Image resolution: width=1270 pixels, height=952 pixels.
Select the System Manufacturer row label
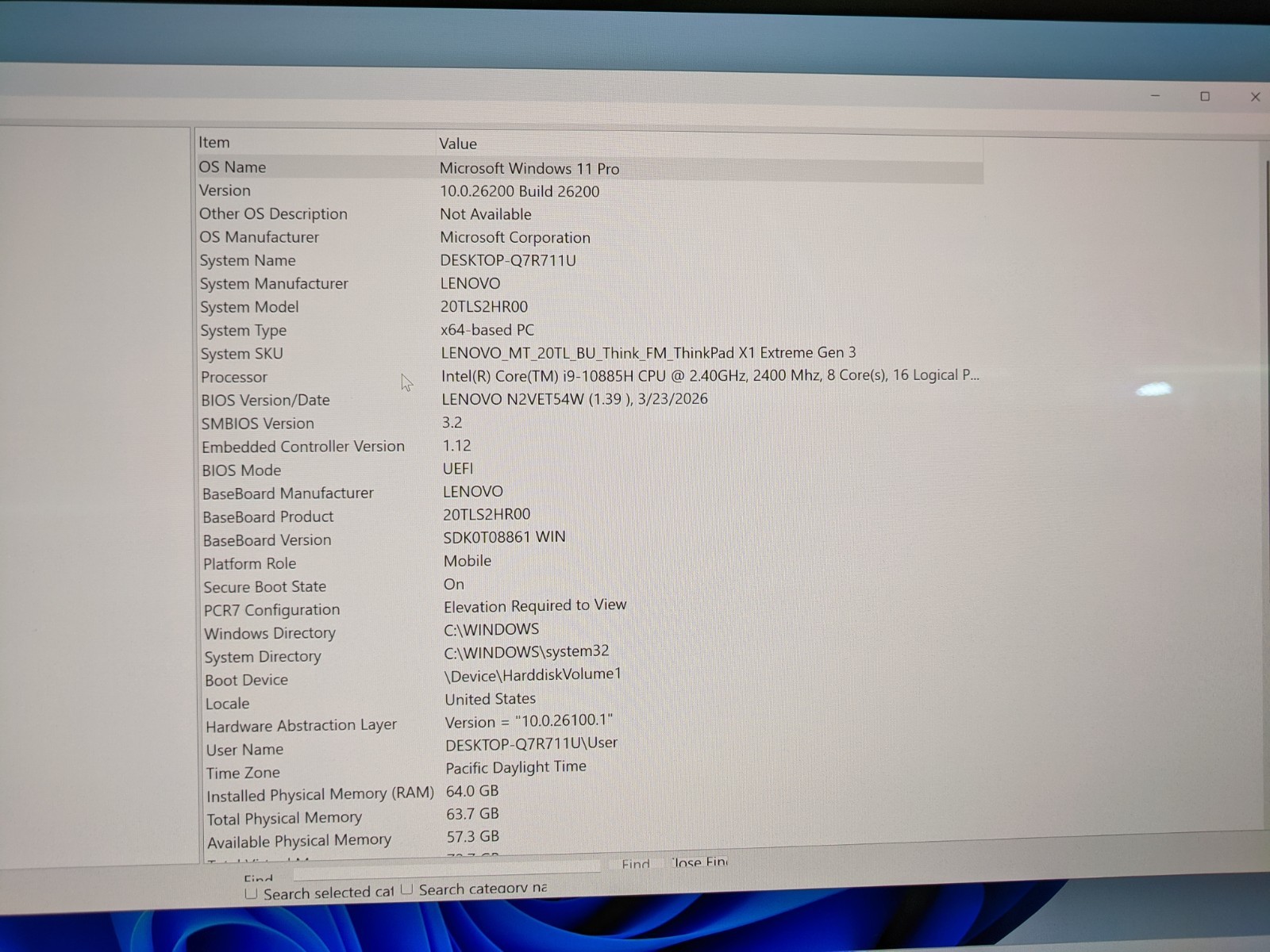(274, 283)
